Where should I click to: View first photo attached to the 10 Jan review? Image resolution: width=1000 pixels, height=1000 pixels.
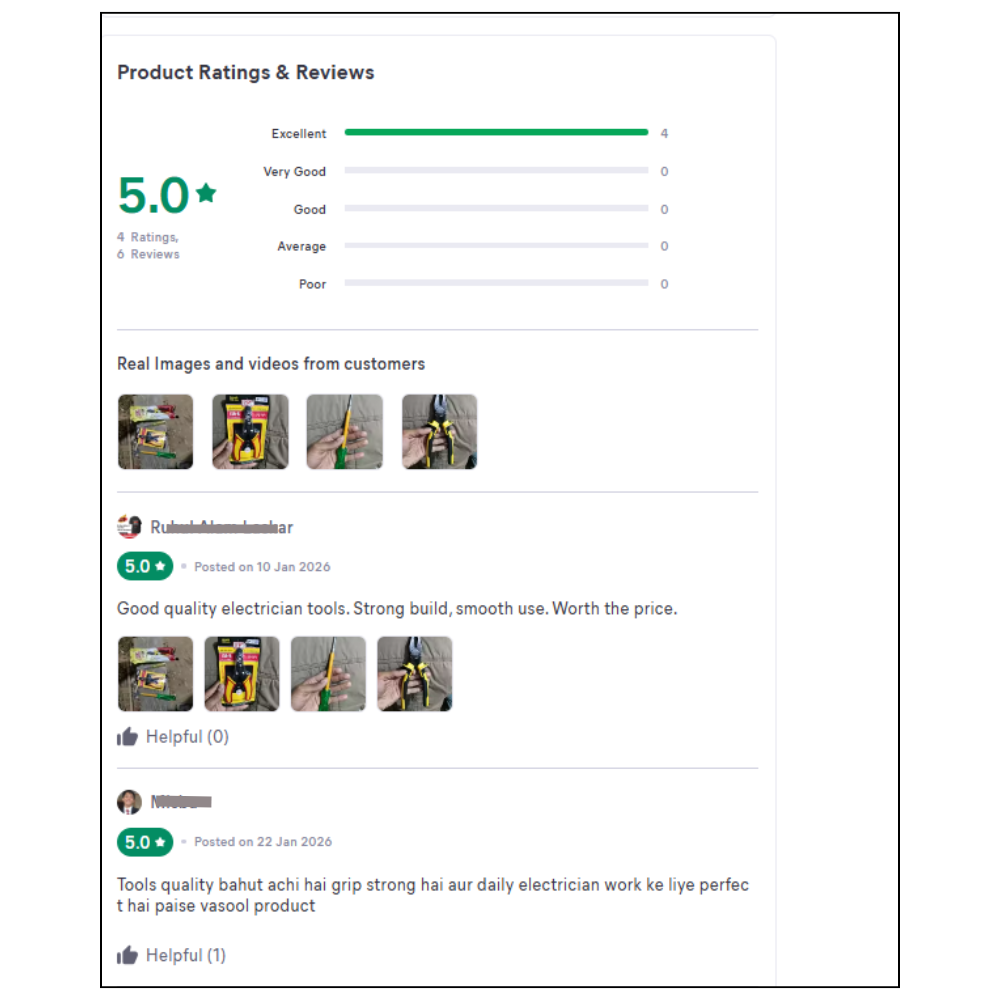pyautogui.click(x=155, y=674)
